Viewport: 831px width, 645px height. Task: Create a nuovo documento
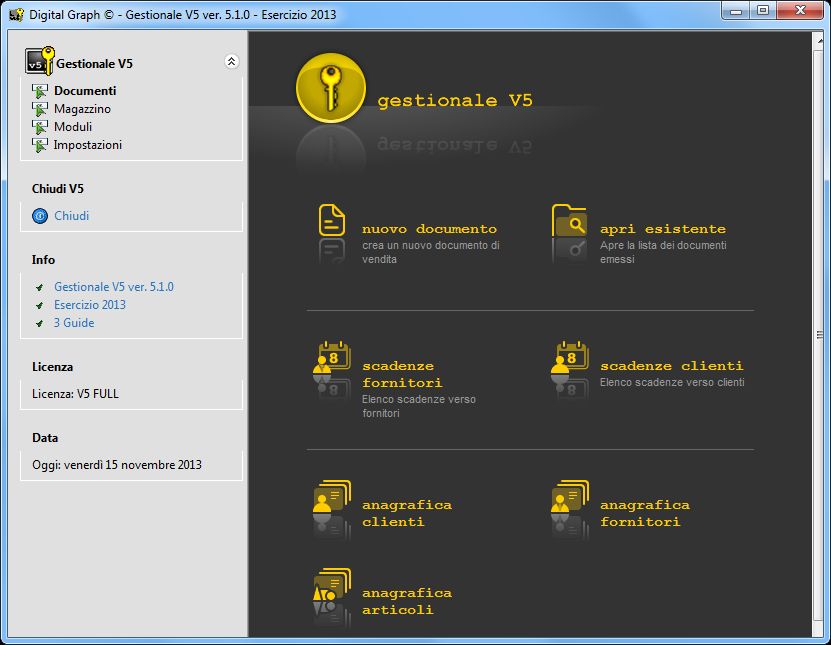point(429,229)
